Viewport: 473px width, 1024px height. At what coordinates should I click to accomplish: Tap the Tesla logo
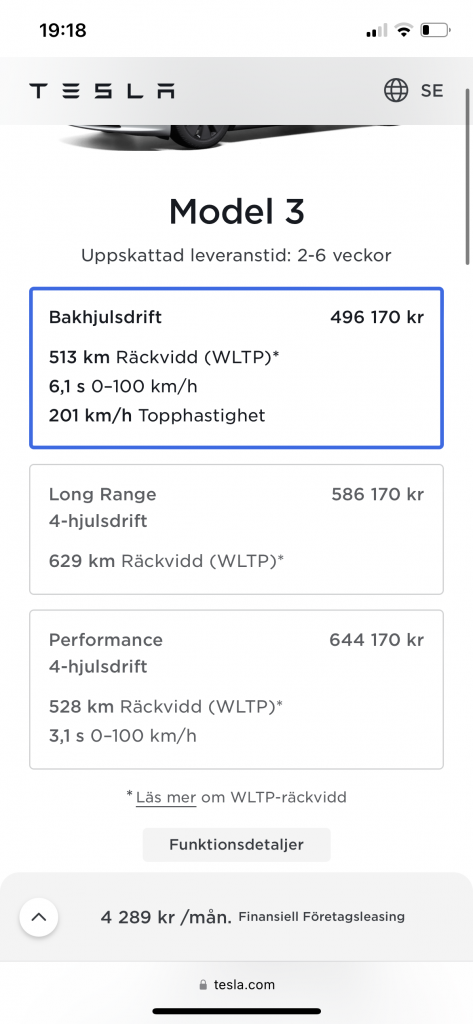point(102,91)
